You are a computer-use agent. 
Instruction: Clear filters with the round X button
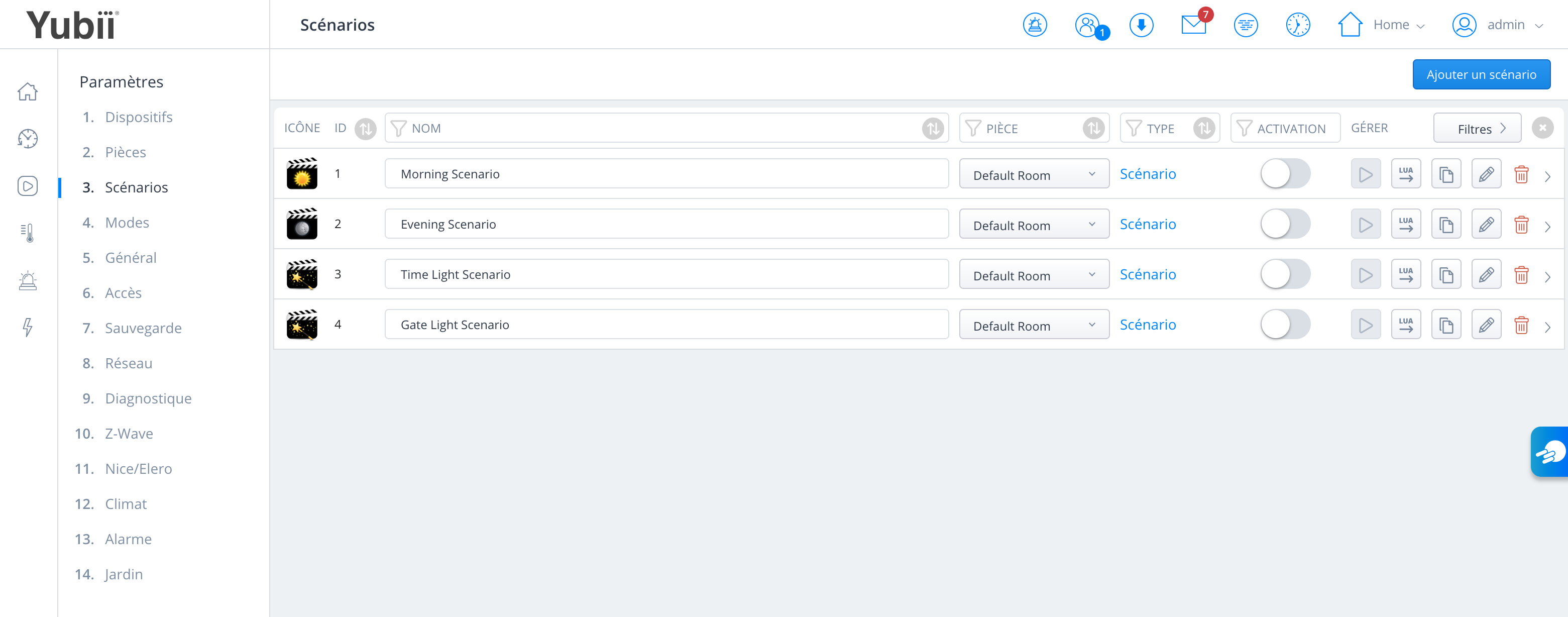[x=1542, y=128]
